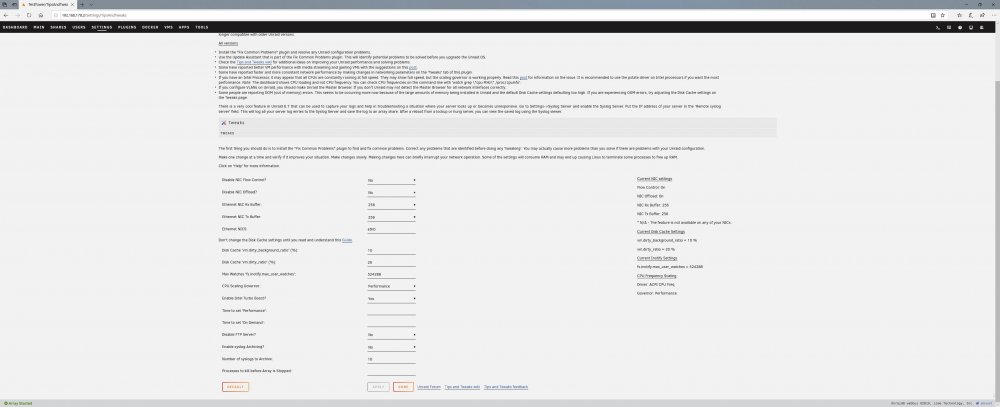The width and height of the screenshot is (1000, 407).
Task: Open the Tips and Tweaks feedback link
Action: click(x=506, y=387)
